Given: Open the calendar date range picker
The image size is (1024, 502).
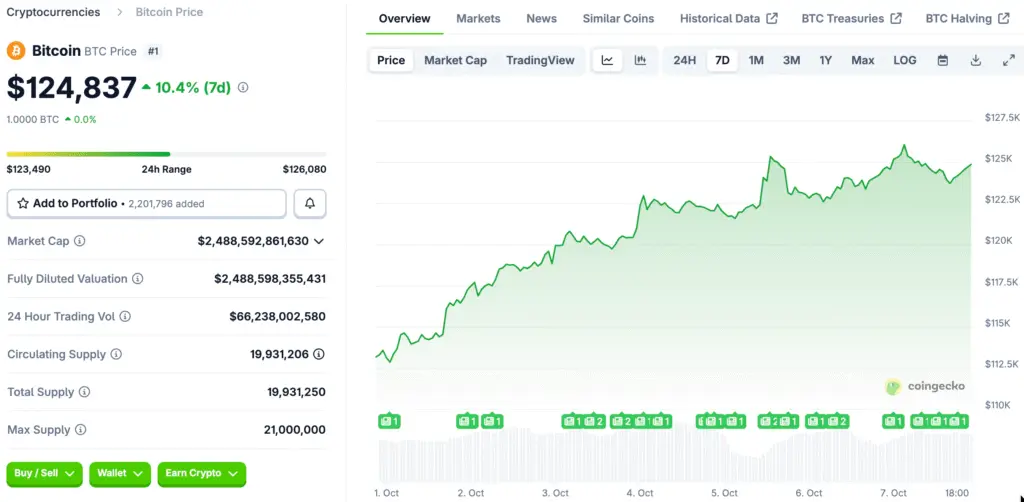Looking at the screenshot, I should click(x=942, y=60).
